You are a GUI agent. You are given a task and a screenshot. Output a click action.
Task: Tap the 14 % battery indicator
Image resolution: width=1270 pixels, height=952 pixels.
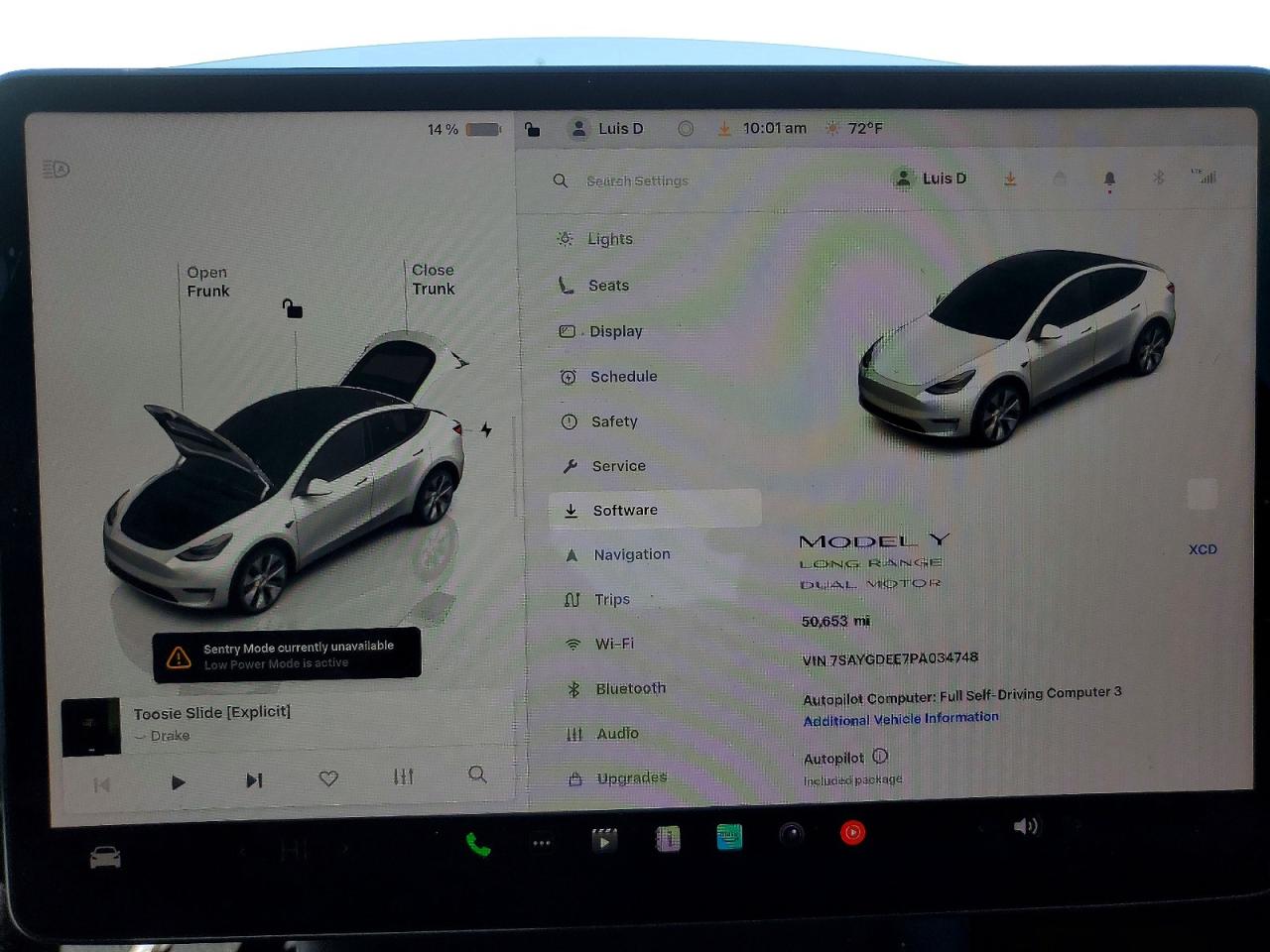(463, 129)
